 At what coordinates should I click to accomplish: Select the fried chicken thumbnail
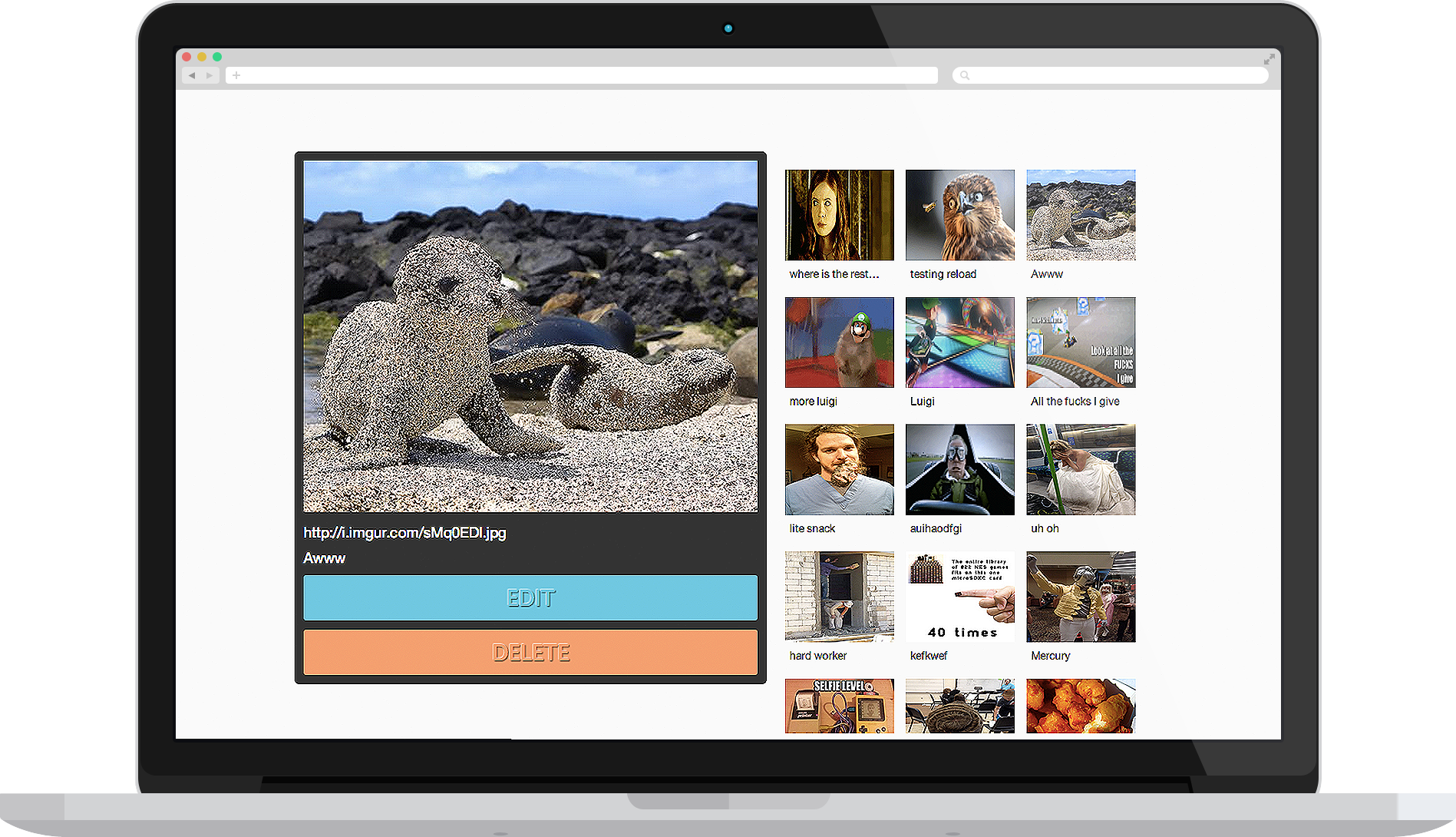click(1081, 706)
